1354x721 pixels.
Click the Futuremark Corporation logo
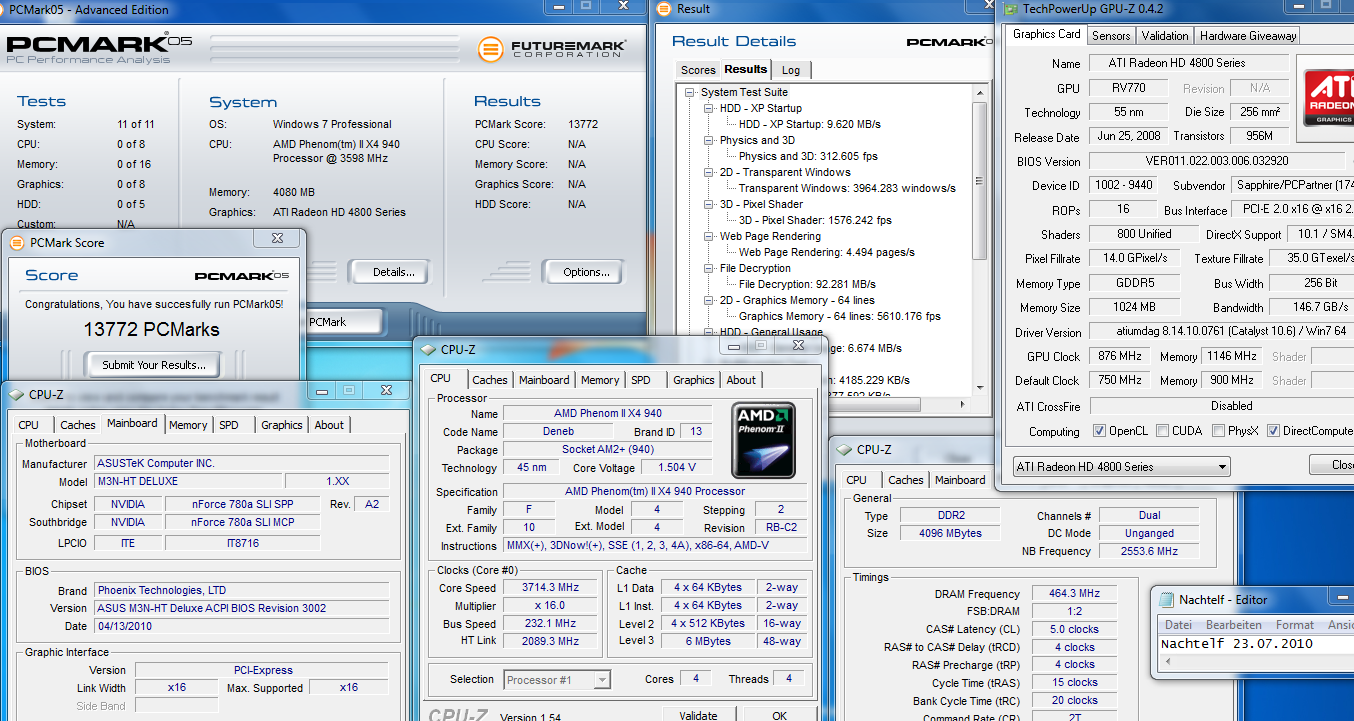pyautogui.click(x=552, y=48)
